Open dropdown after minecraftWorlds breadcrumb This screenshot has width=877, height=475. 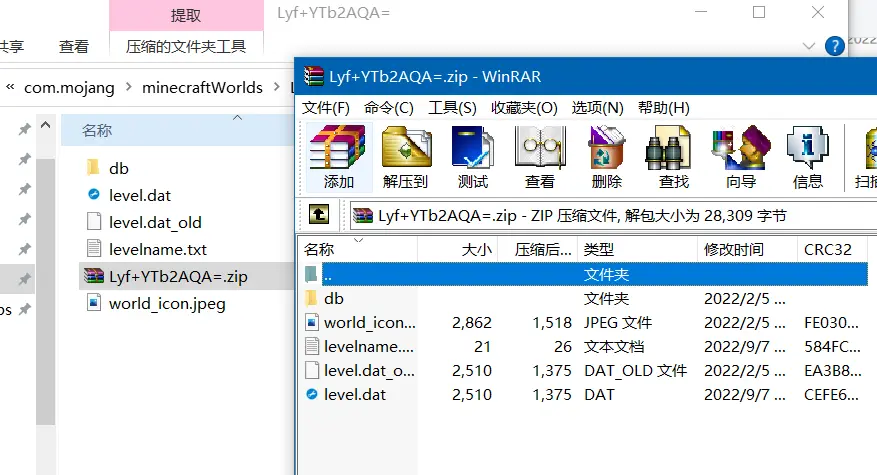point(276,87)
